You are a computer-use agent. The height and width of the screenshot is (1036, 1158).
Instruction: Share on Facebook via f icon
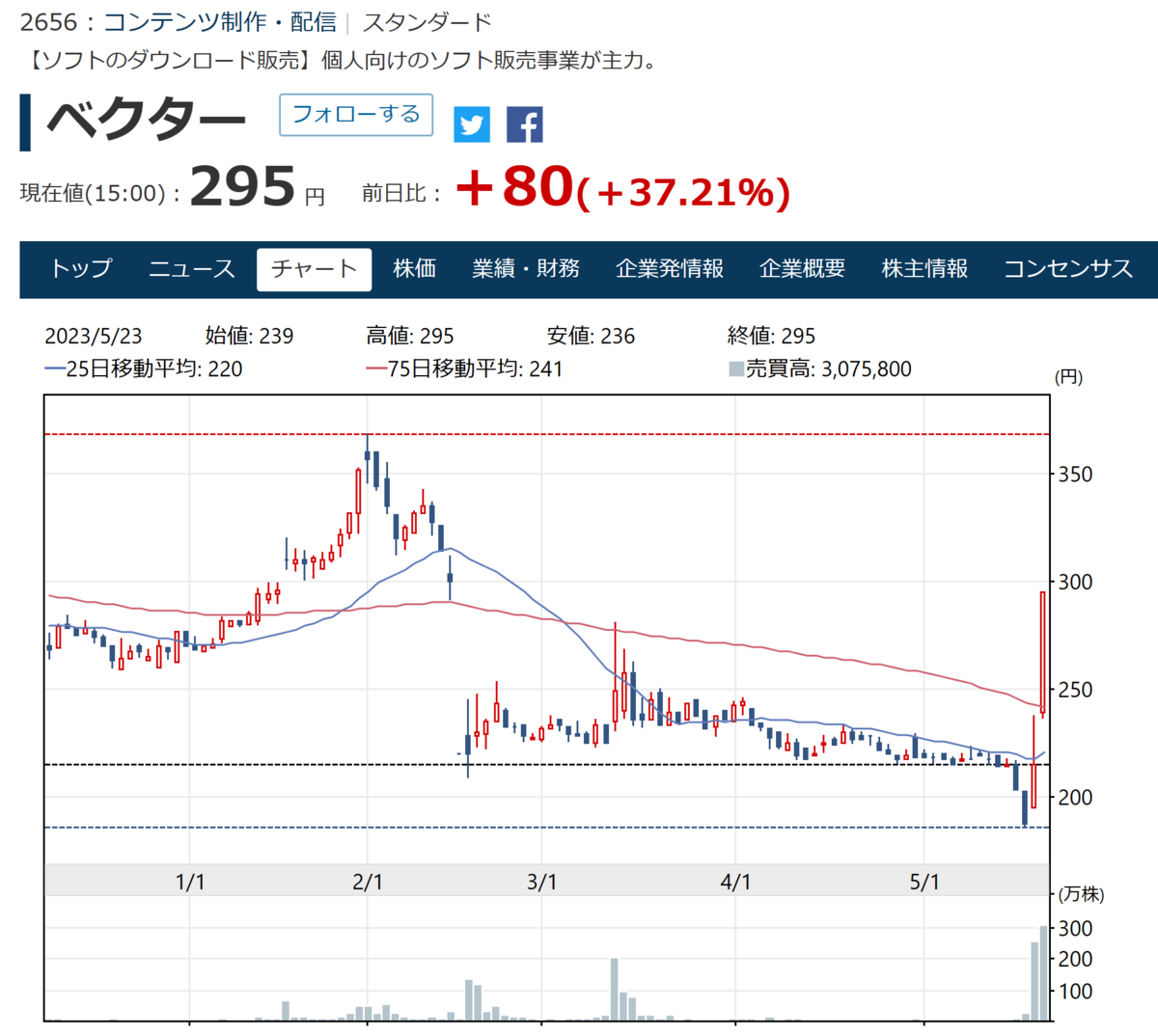(x=525, y=124)
